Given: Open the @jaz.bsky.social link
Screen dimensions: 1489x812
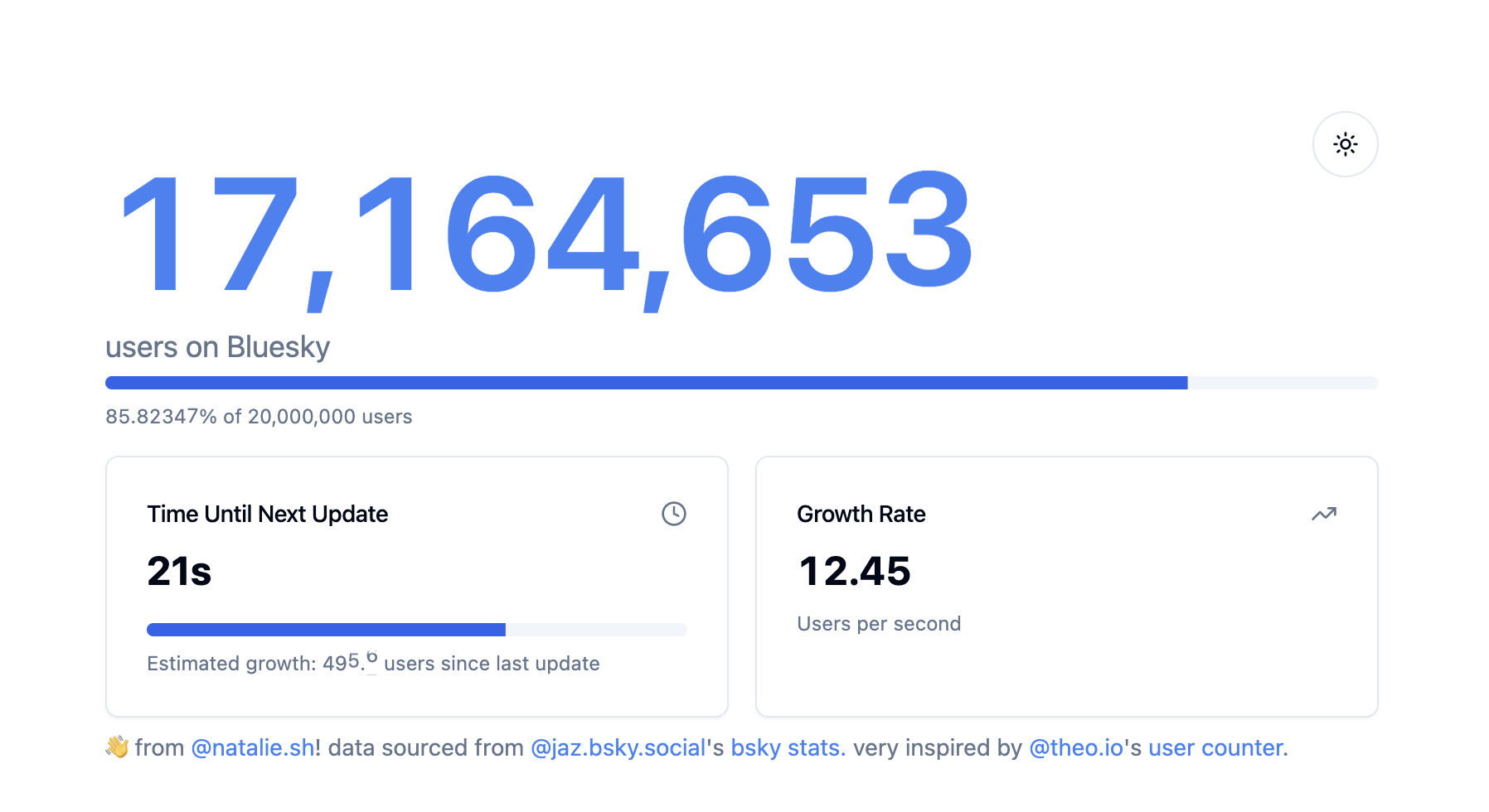Looking at the screenshot, I should tap(618, 747).
